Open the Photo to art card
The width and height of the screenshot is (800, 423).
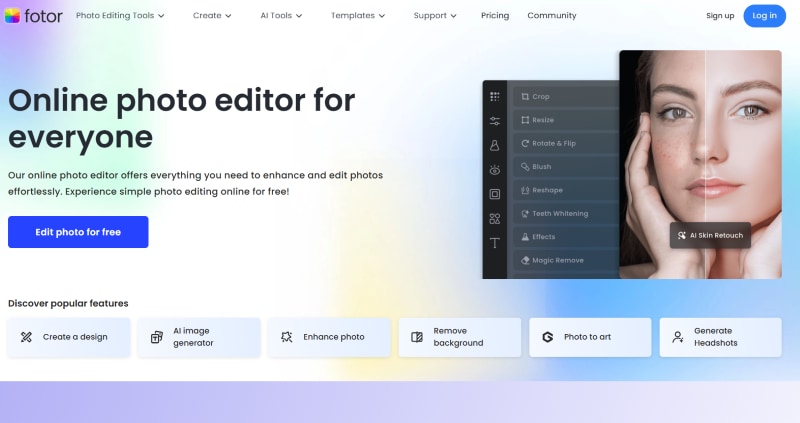tap(590, 337)
